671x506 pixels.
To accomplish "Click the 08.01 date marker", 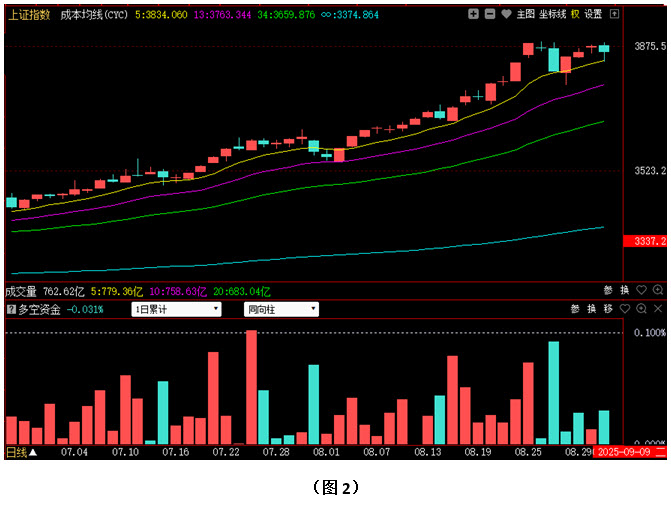I will click(x=326, y=452).
